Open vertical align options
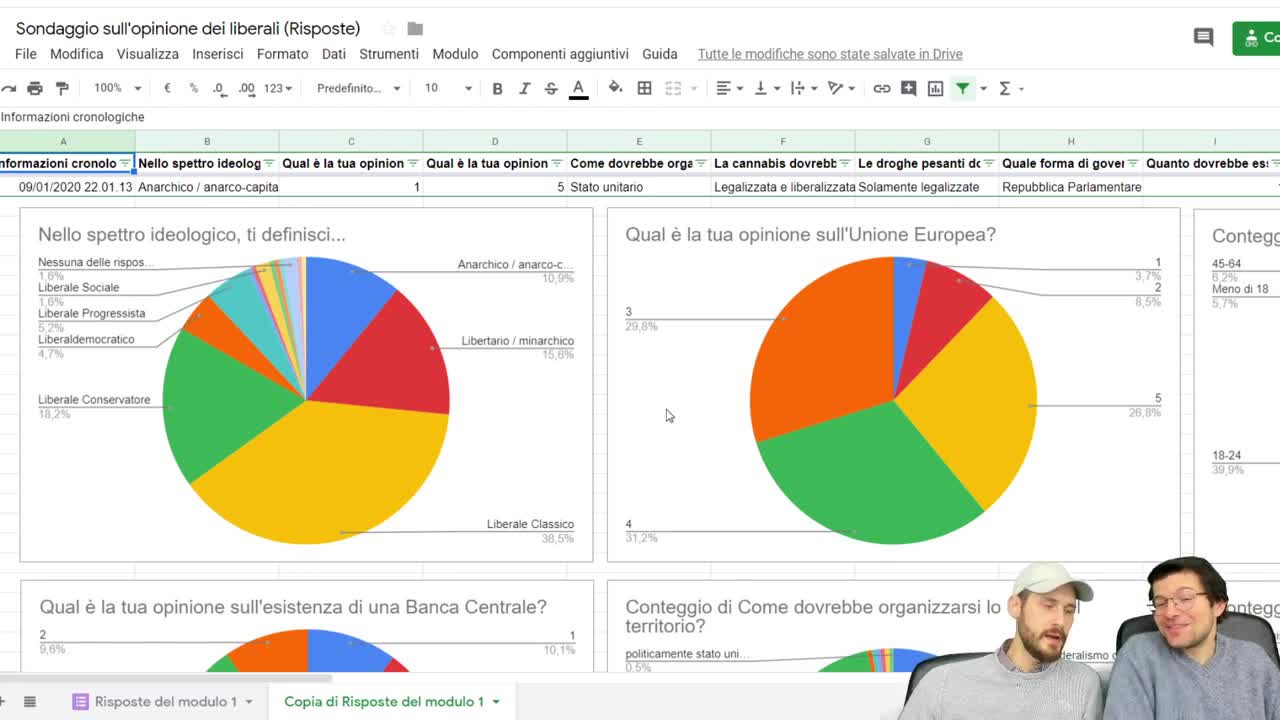 click(766, 88)
